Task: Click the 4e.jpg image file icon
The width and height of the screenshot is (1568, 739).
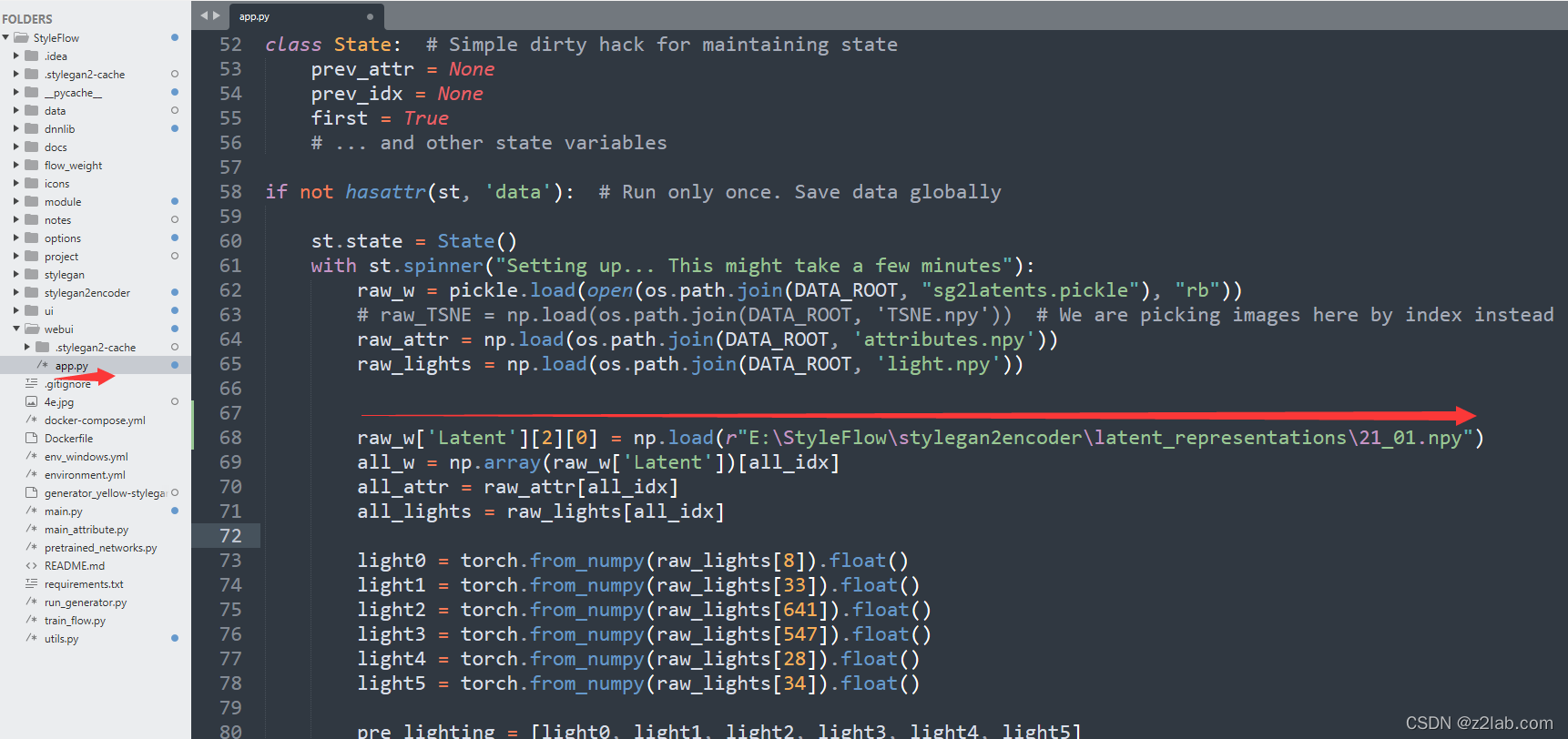Action: 32,401
